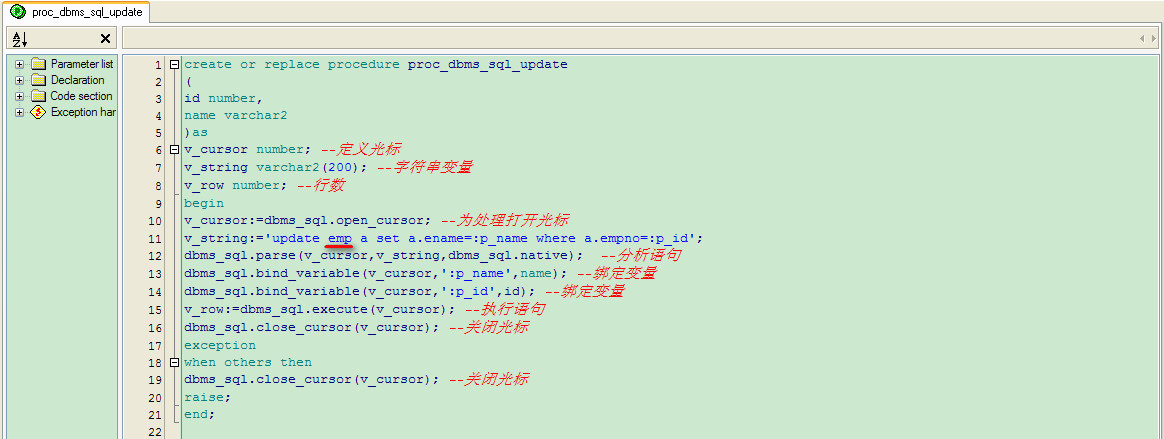
Task: Click 'end;' on line 21
Action: 200,414
